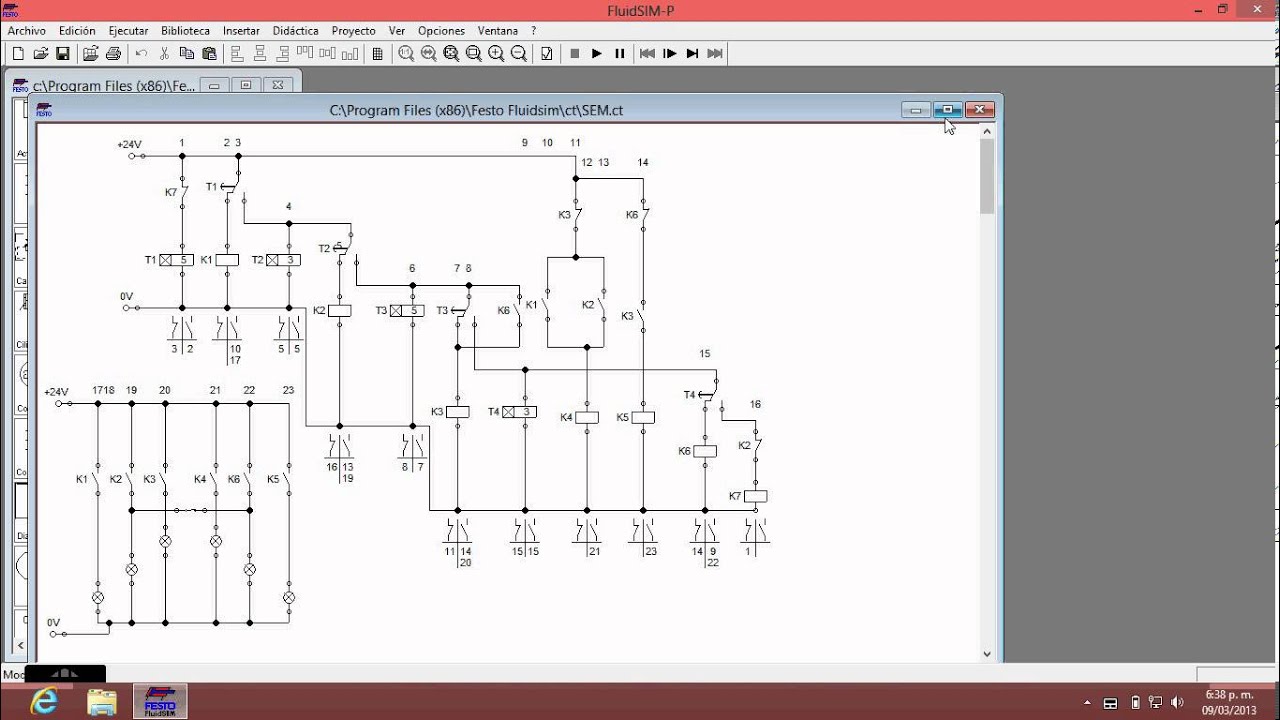The width and height of the screenshot is (1280, 720).
Task: Toggle the grid display icon
Action: pos(378,54)
